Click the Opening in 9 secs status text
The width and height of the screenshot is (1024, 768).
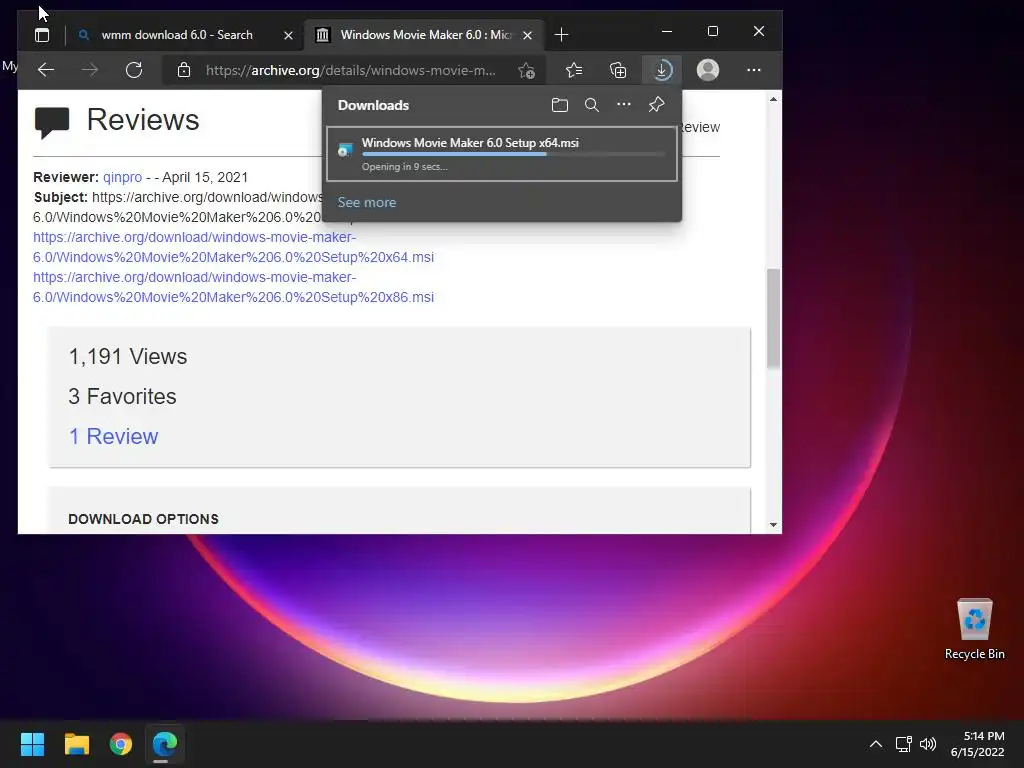click(405, 167)
